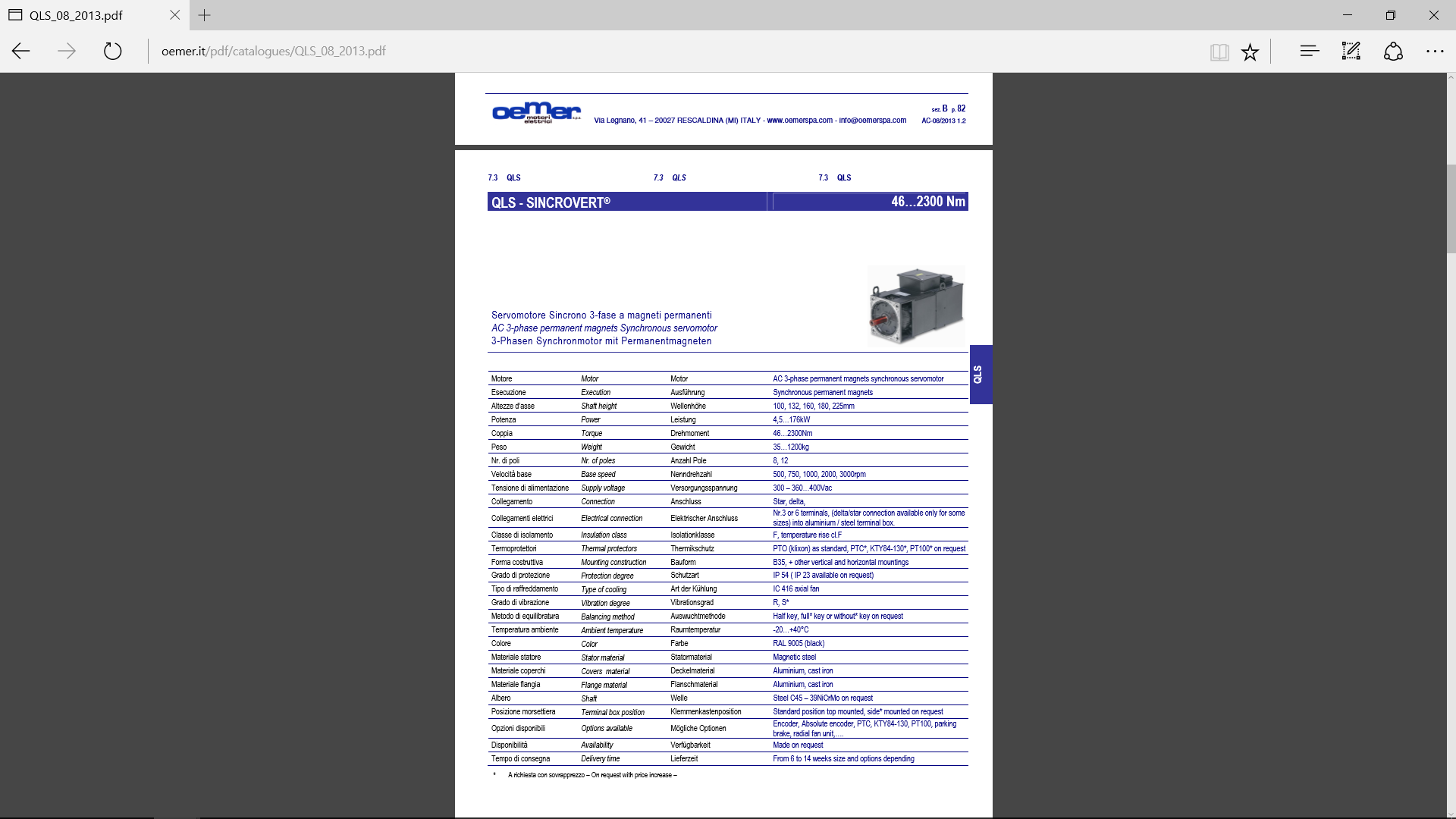Close the QLS_08_2013.pdf tab
The image size is (1456, 819).
coord(175,14)
